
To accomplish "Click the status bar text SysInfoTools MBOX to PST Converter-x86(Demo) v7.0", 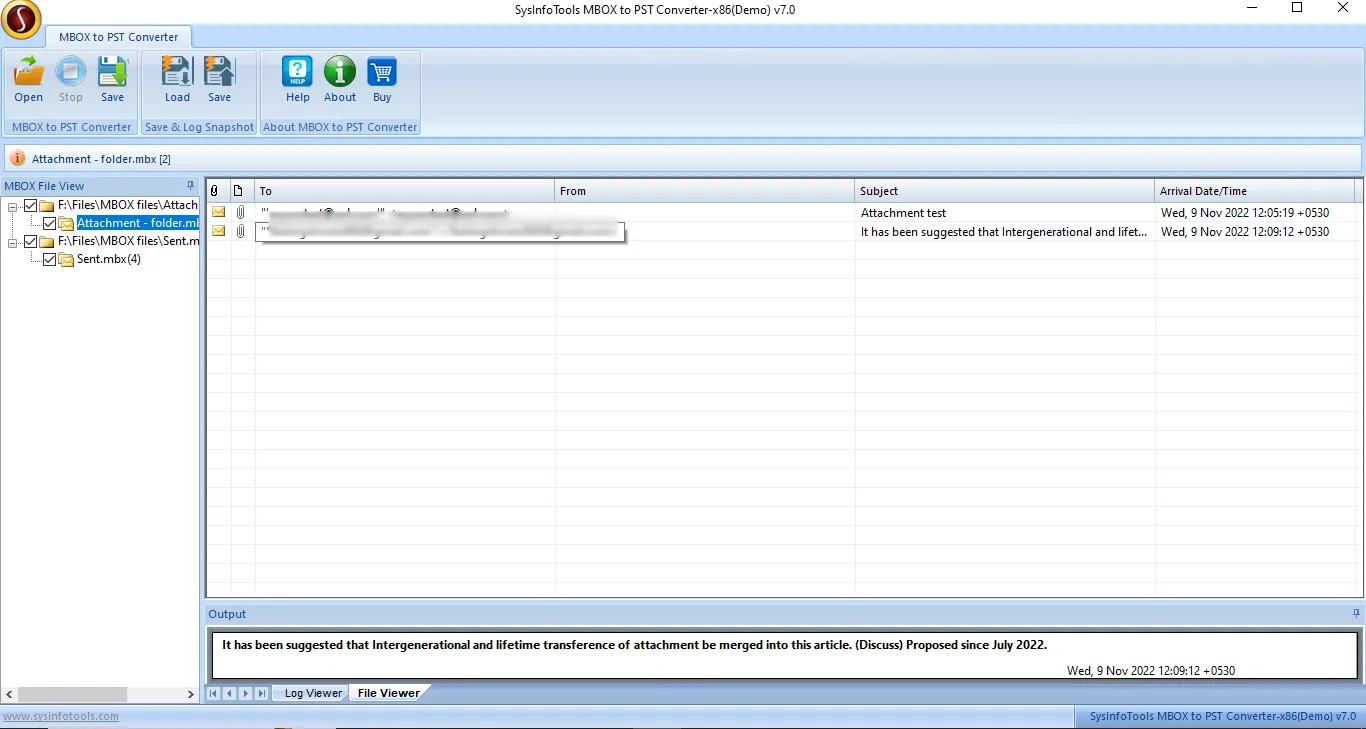I will tap(1222, 716).
